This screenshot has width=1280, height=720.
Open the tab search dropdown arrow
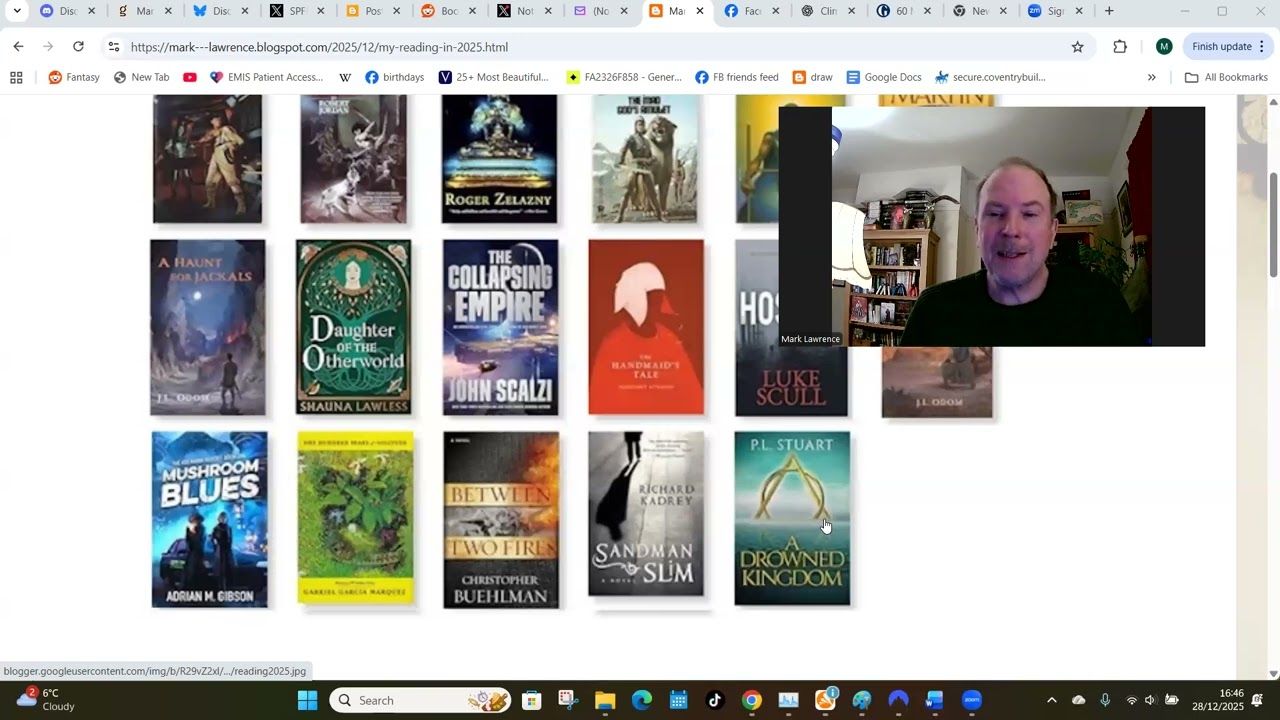17,11
